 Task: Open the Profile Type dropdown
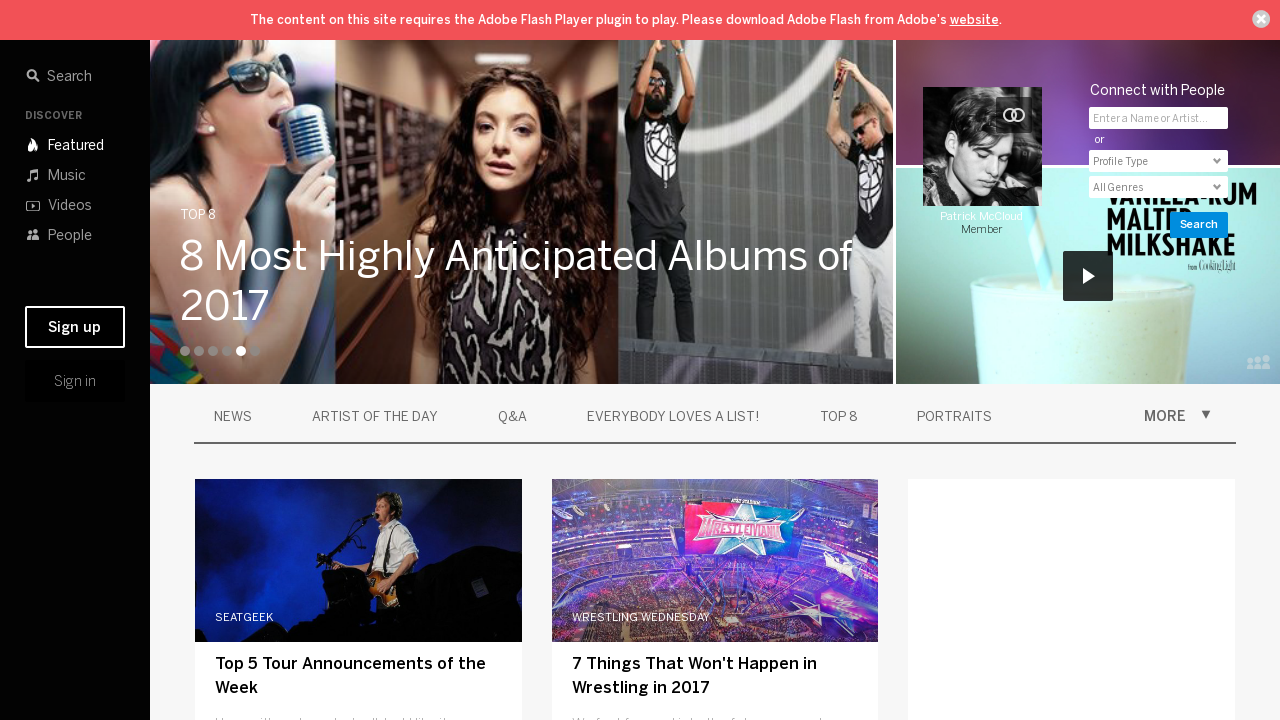point(1158,161)
